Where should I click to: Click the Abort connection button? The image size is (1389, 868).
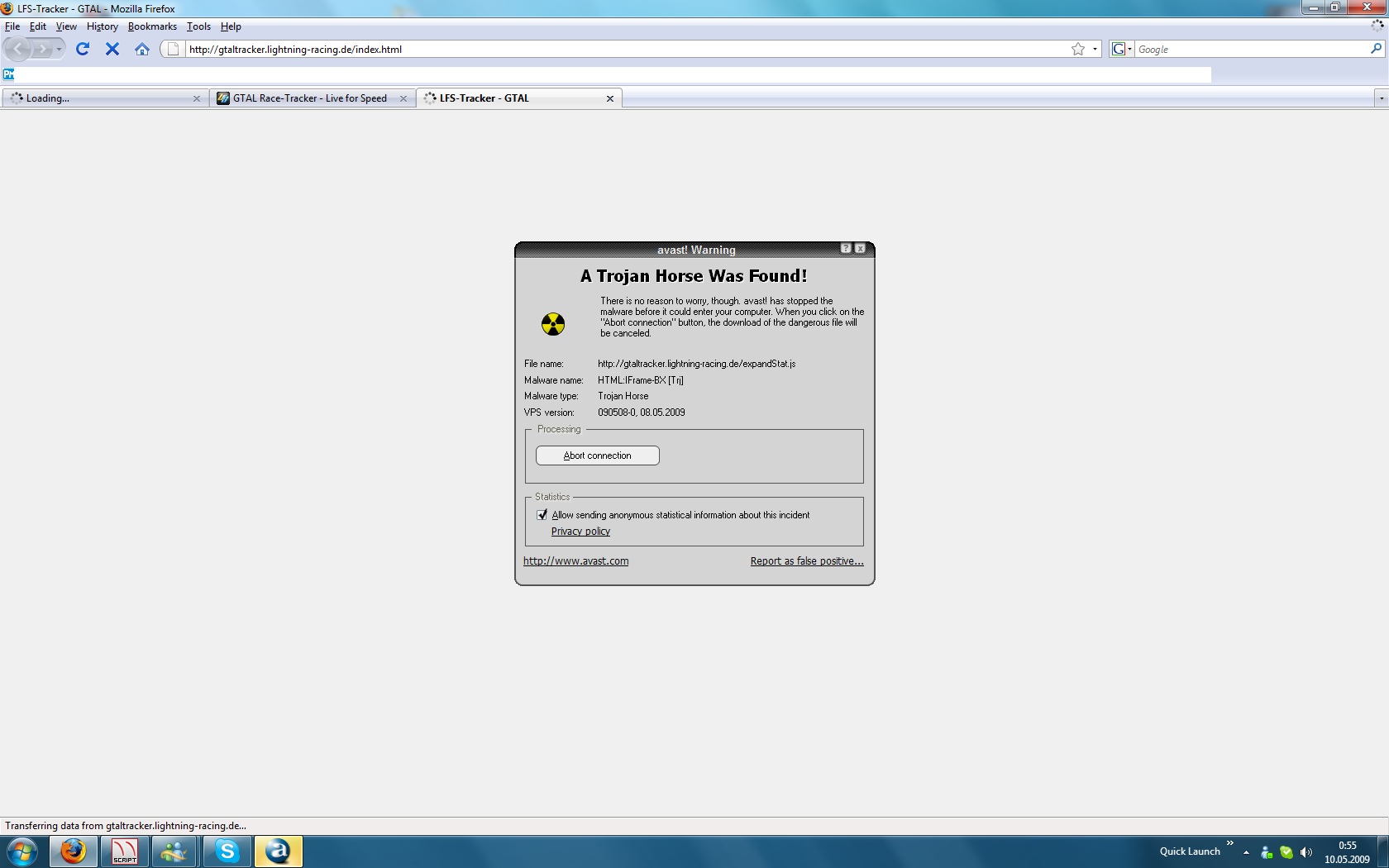pos(598,455)
